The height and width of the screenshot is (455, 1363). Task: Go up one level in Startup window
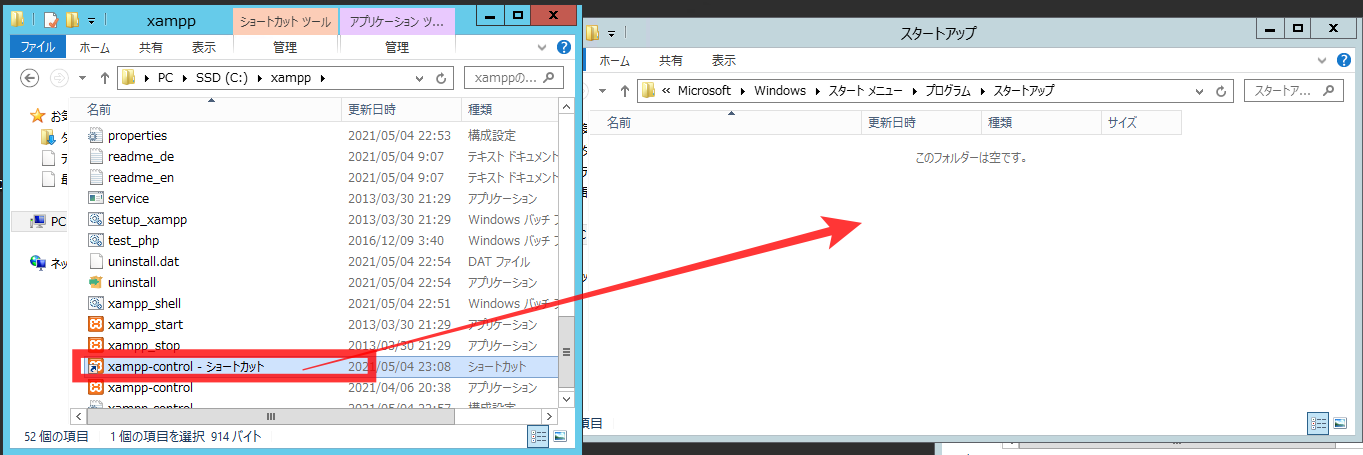624,91
